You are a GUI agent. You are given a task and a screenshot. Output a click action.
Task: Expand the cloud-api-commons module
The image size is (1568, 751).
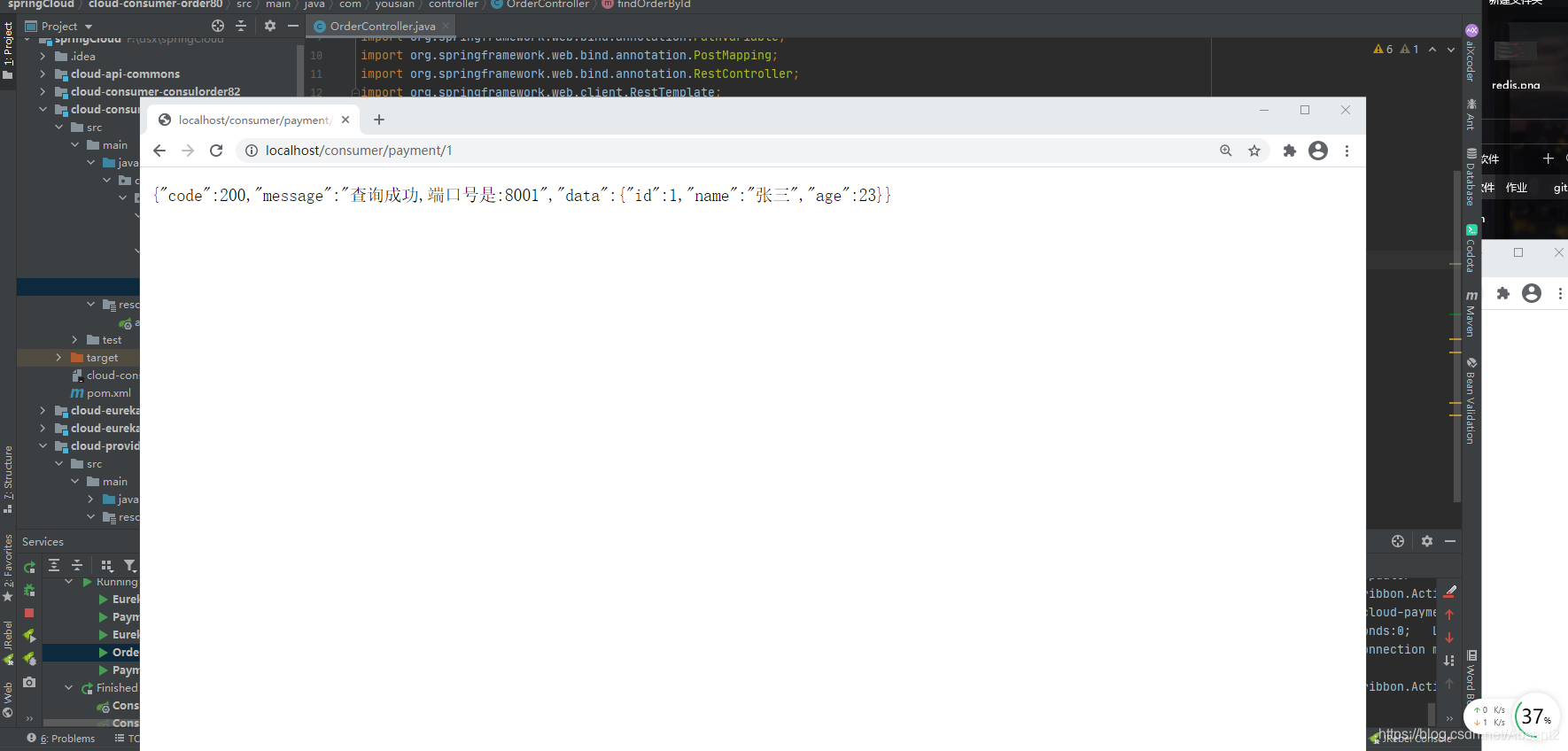(x=43, y=74)
